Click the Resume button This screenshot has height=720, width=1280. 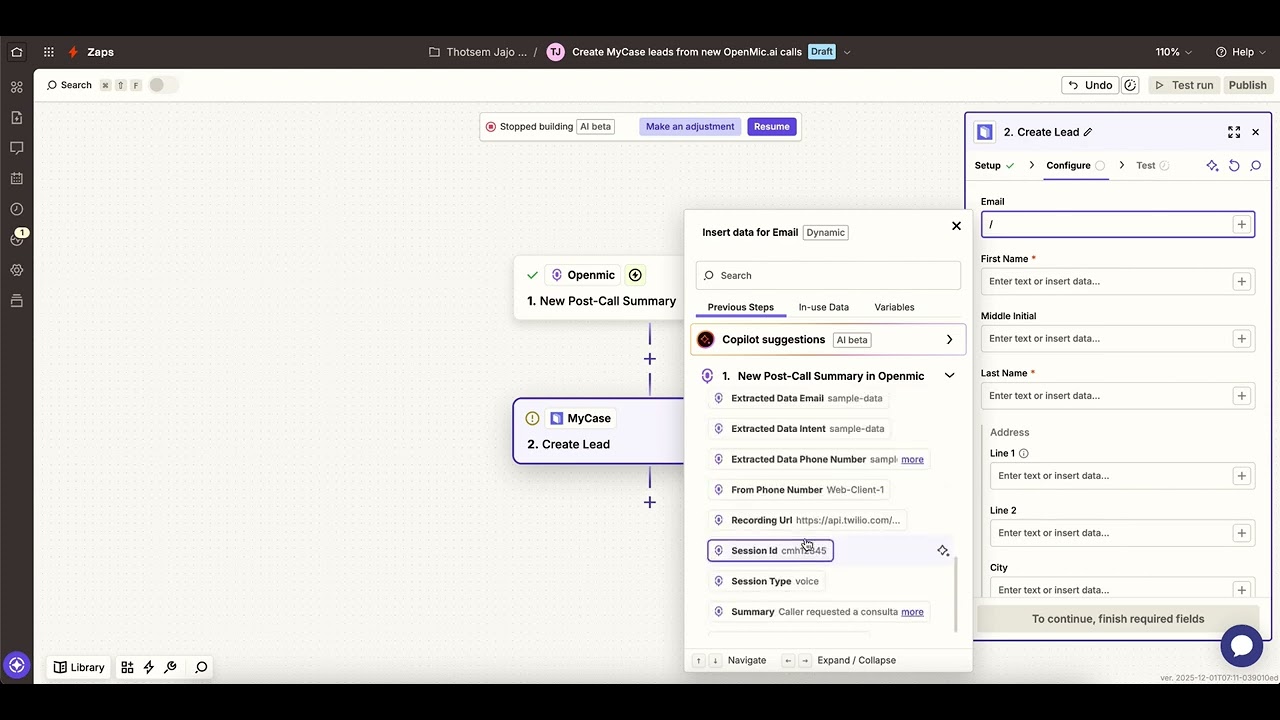pyautogui.click(x=772, y=127)
